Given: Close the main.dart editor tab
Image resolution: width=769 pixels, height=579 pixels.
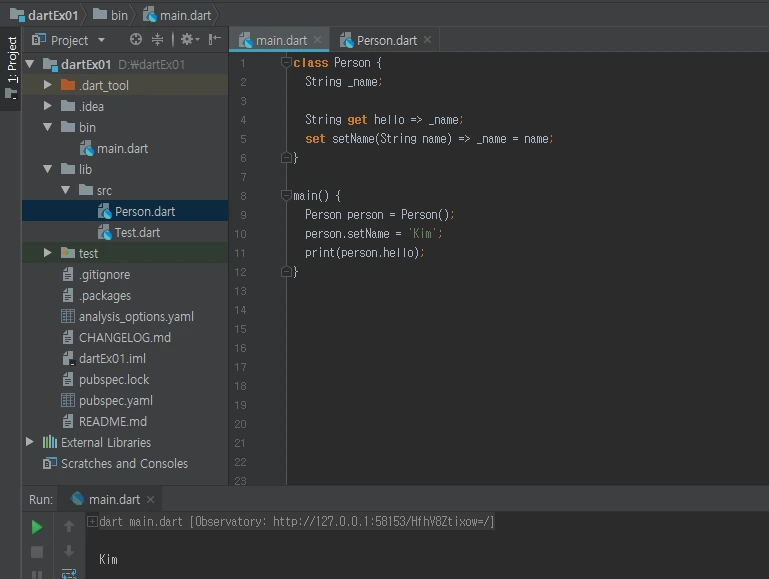Looking at the screenshot, I should click(318, 40).
